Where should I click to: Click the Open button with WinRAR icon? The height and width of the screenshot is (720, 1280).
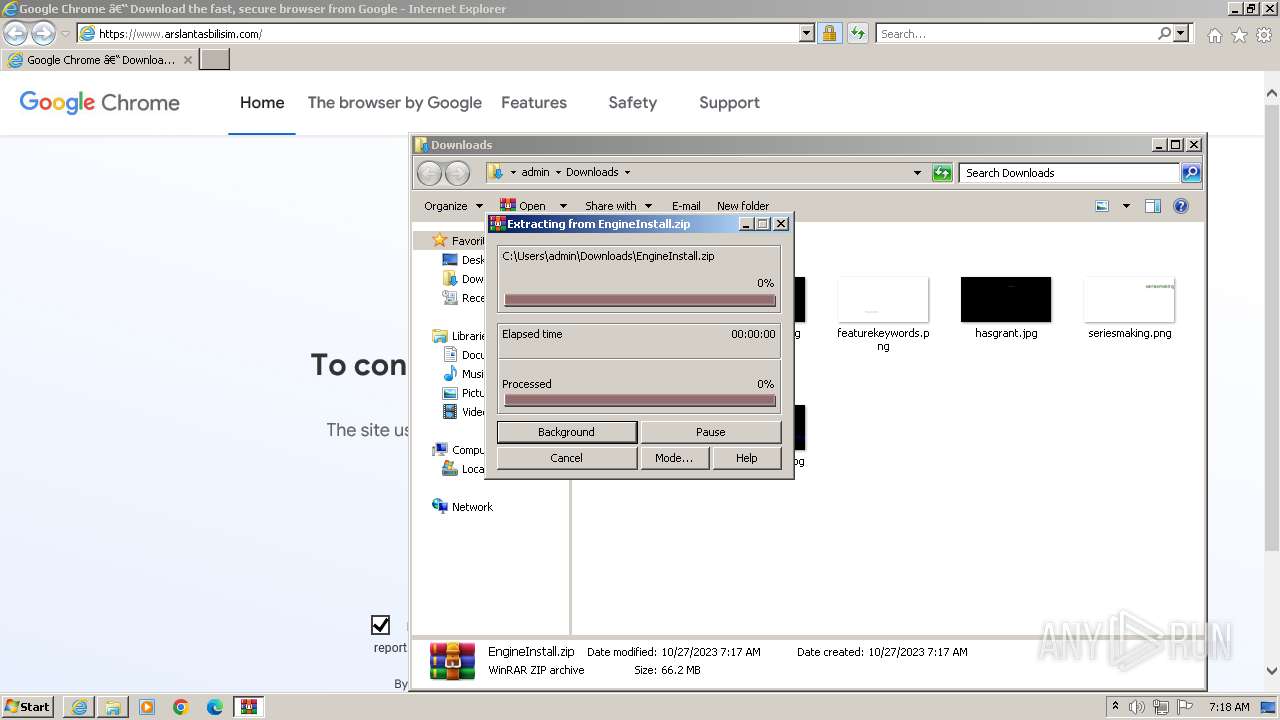click(523, 206)
